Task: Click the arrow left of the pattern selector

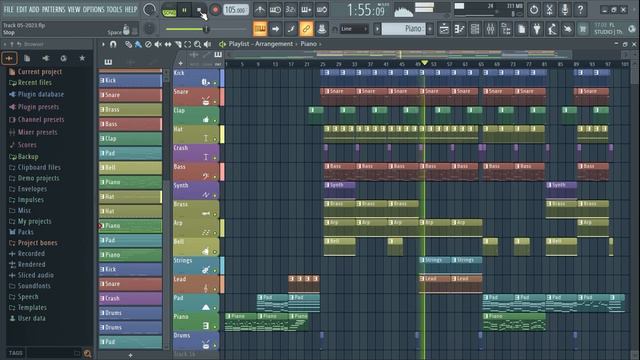Action: pos(377,29)
